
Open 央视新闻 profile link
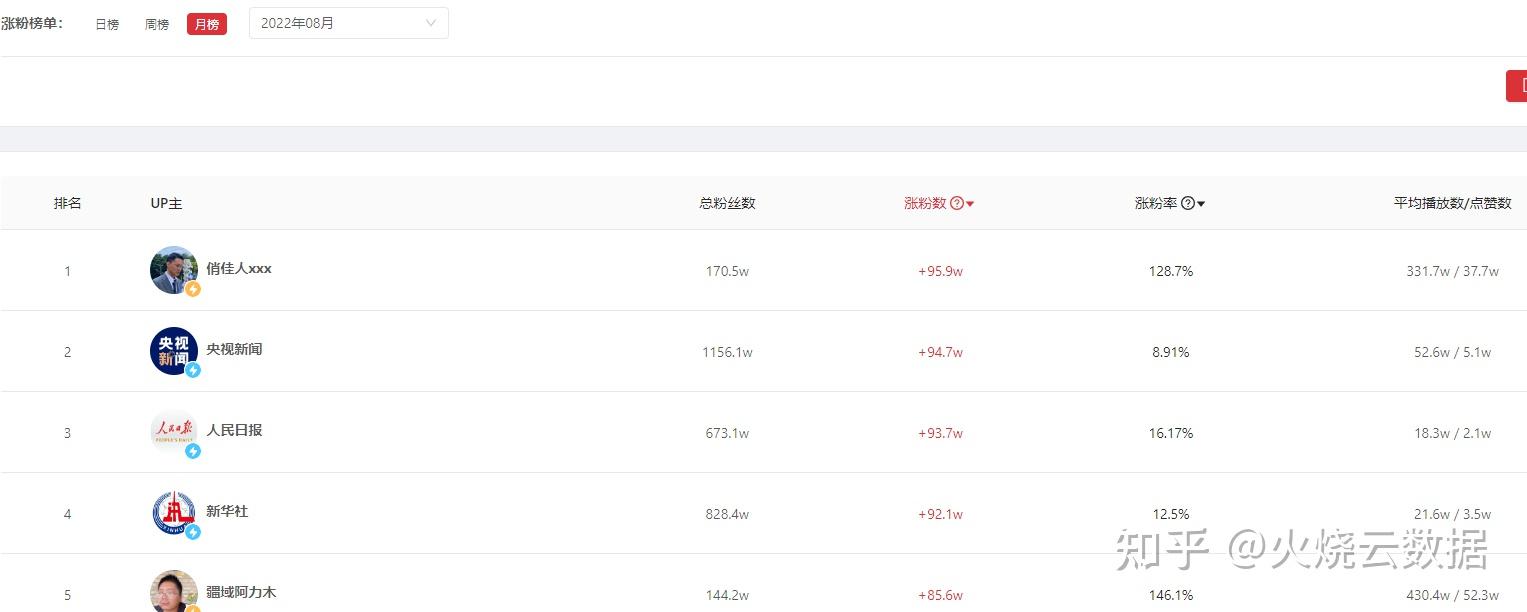[234, 350]
